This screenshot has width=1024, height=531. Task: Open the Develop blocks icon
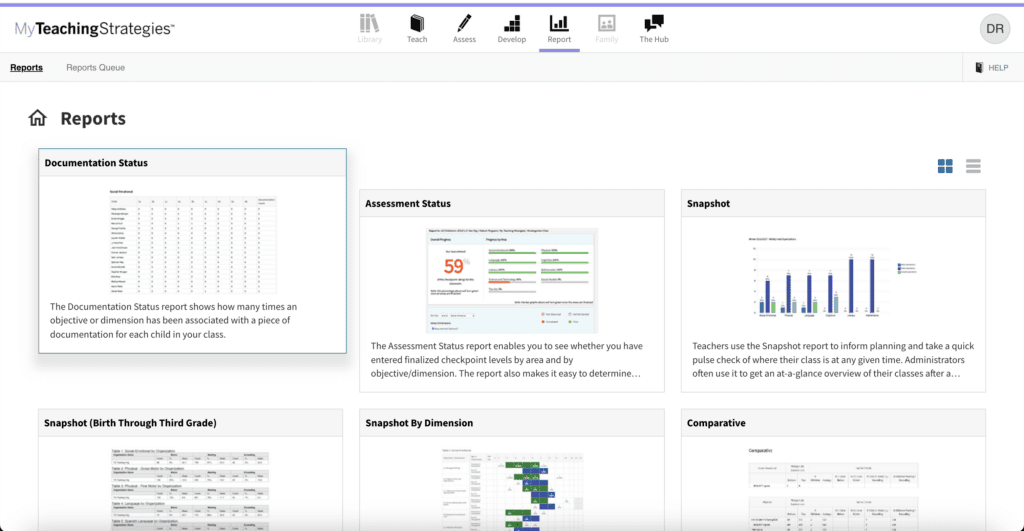tap(511, 23)
